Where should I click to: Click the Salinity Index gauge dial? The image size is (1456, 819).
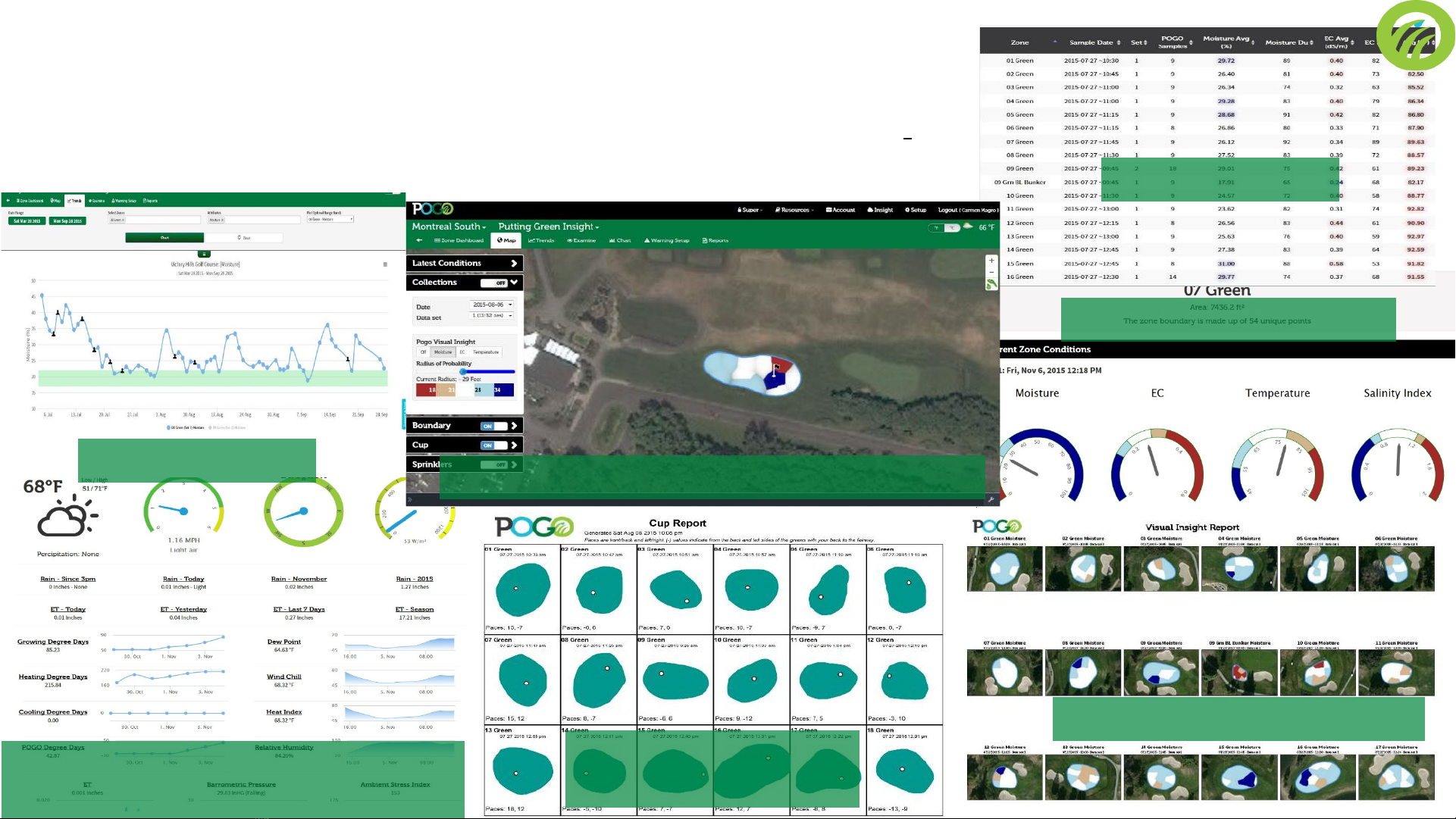(1398, 465)
